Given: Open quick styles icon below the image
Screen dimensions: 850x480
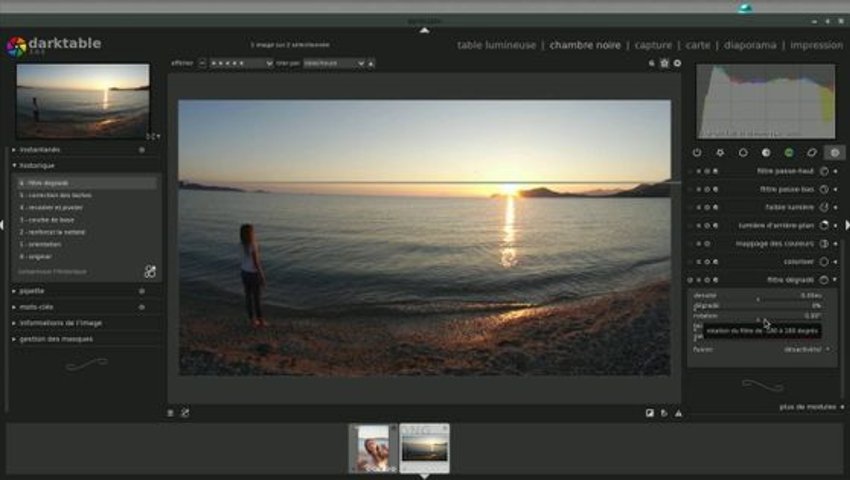Looking at the screenshot, I should coord(185,413).
